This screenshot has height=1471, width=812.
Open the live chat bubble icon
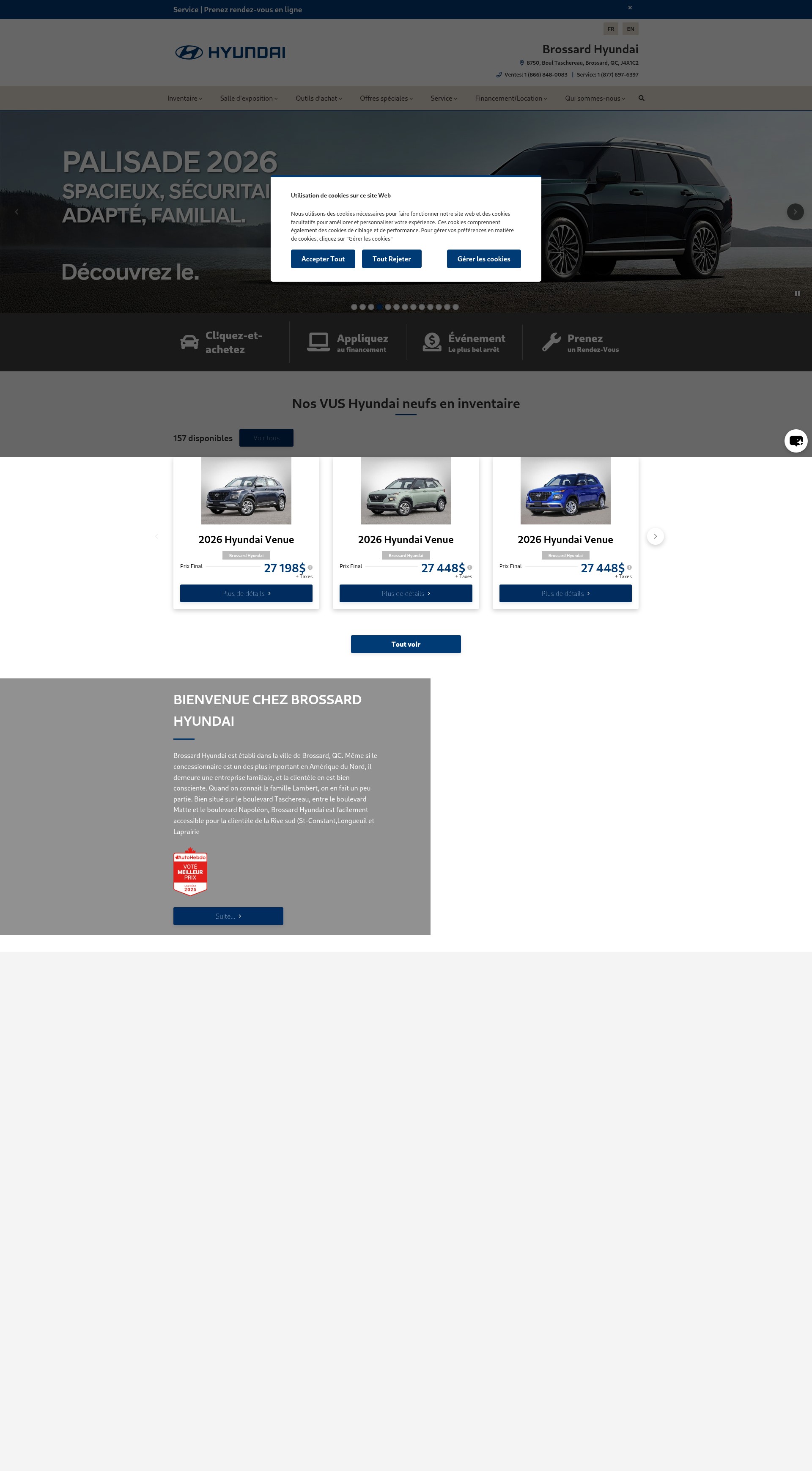[796, 441]
